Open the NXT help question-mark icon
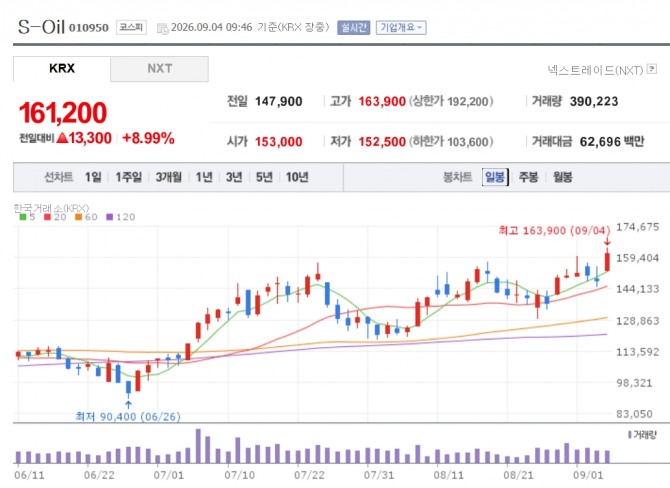This screenshot has height=488, width=670. [x=652, y=69]
